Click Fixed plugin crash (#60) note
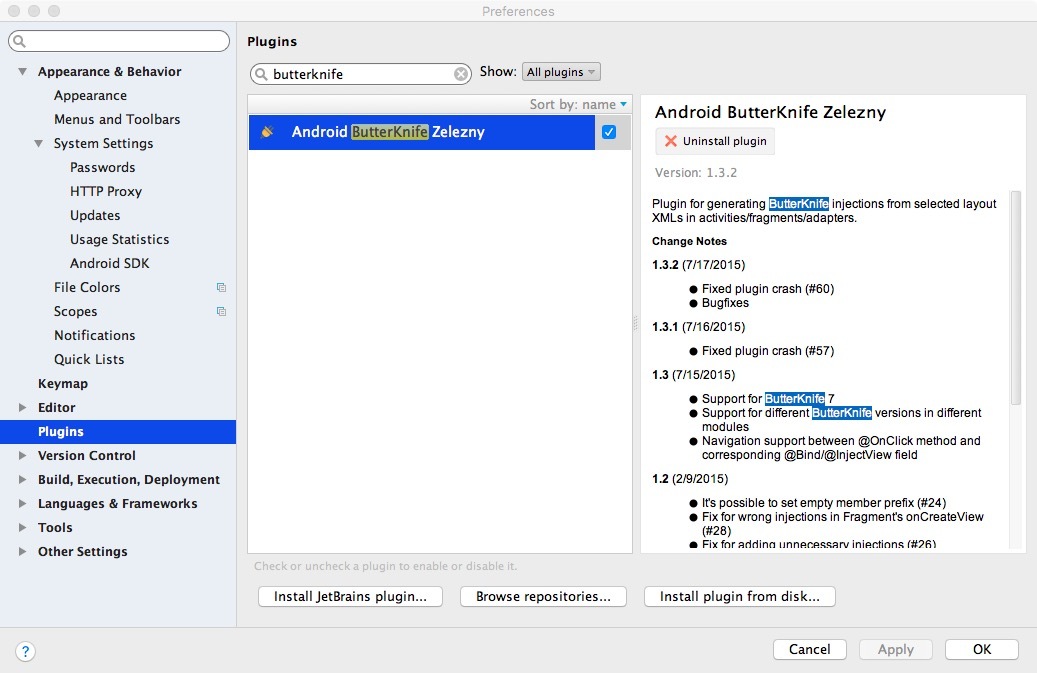Screen dimensions: 1037x673 (768, 289)
